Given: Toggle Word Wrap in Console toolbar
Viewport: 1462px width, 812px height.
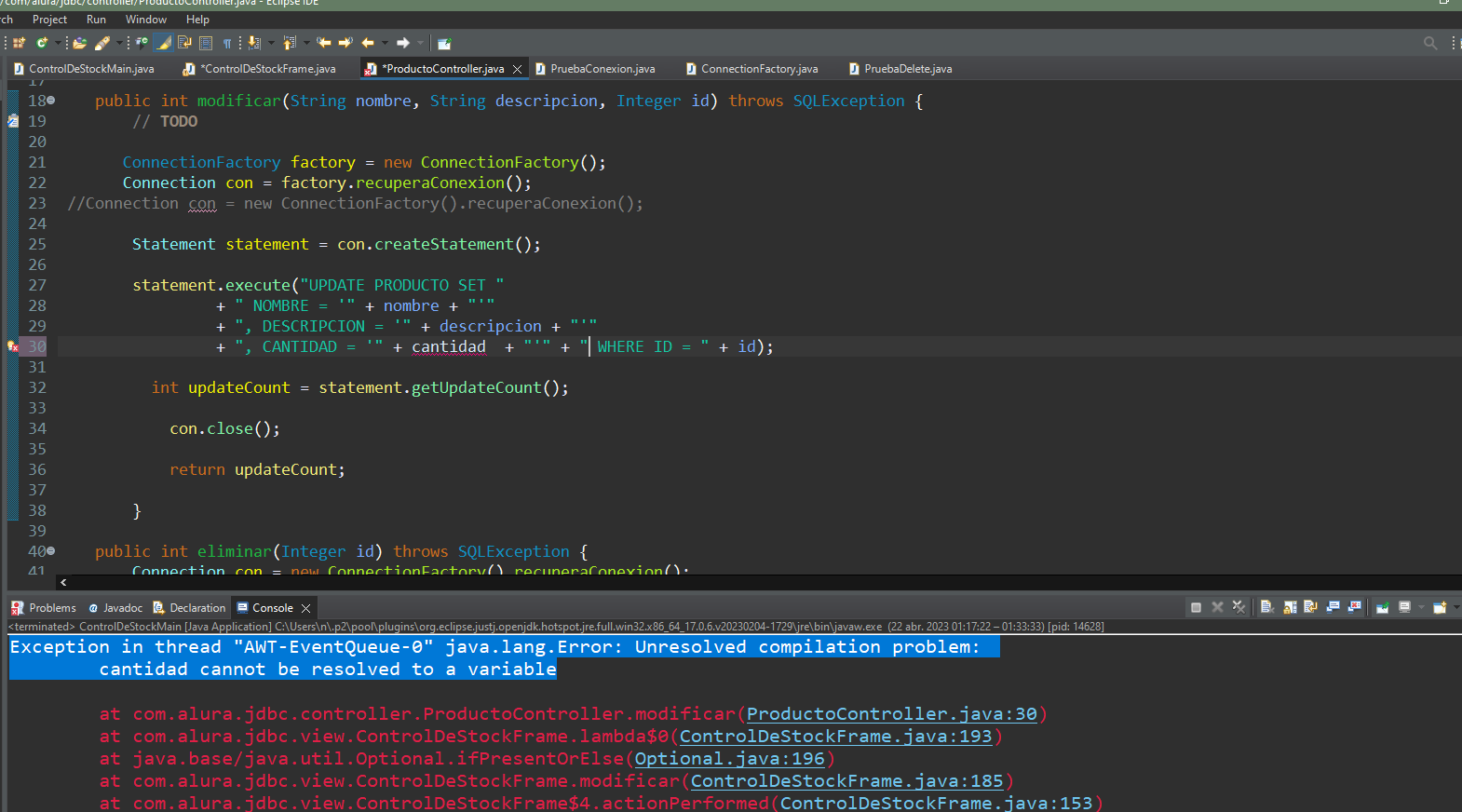Looking at the screenshot, I should point(1310,607).
